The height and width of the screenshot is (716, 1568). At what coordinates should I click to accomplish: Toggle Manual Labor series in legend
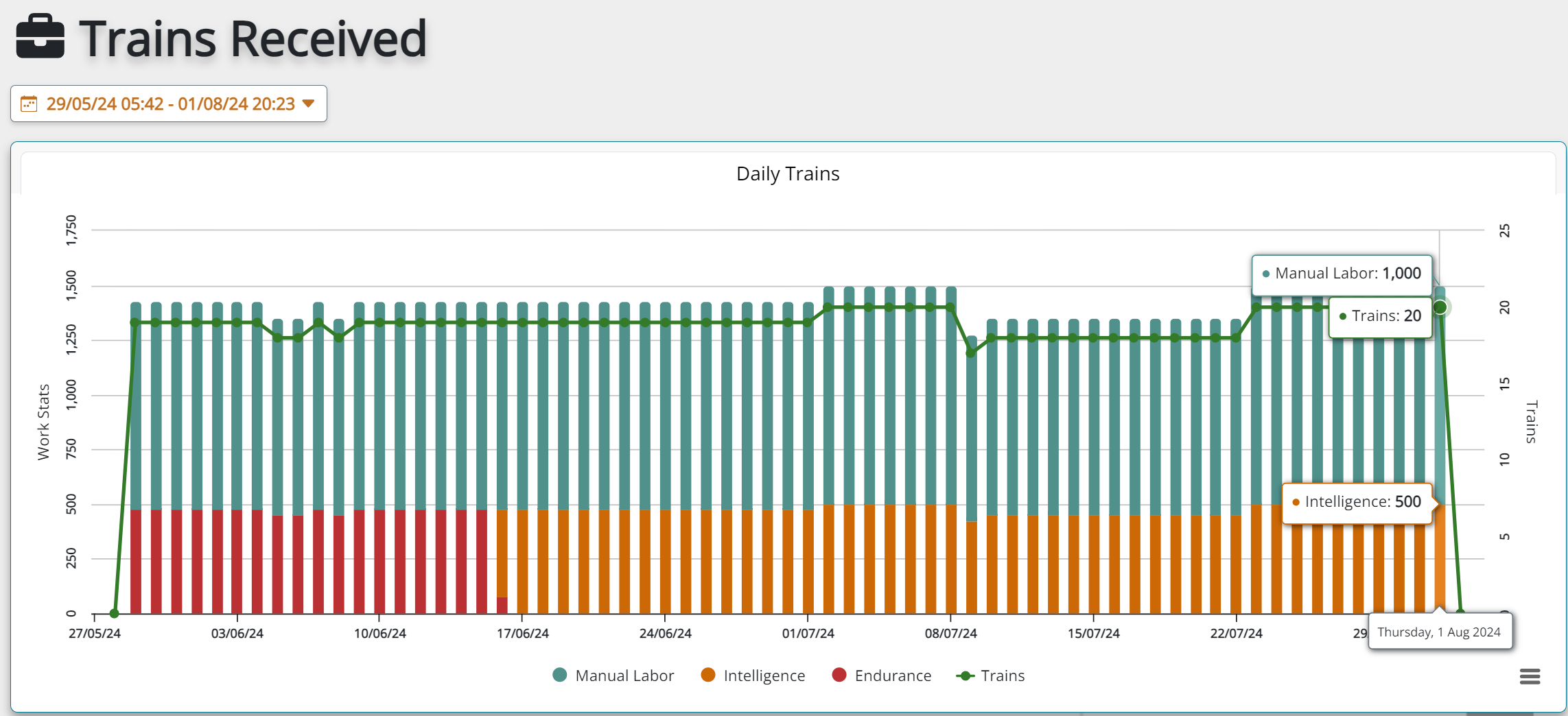point(624,676)
